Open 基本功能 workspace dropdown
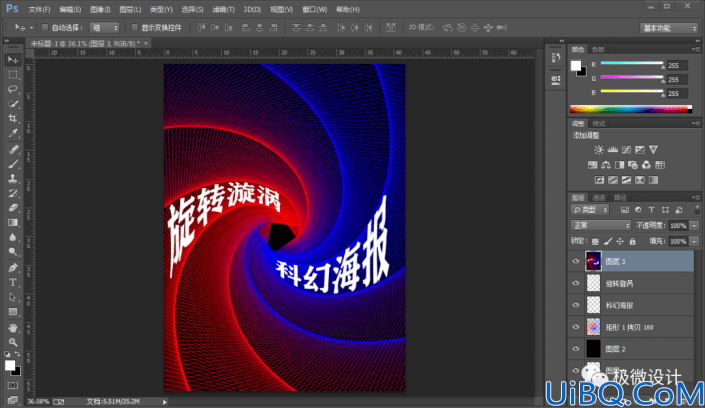This screenshot has width=705, height=408. click(669, 28)
